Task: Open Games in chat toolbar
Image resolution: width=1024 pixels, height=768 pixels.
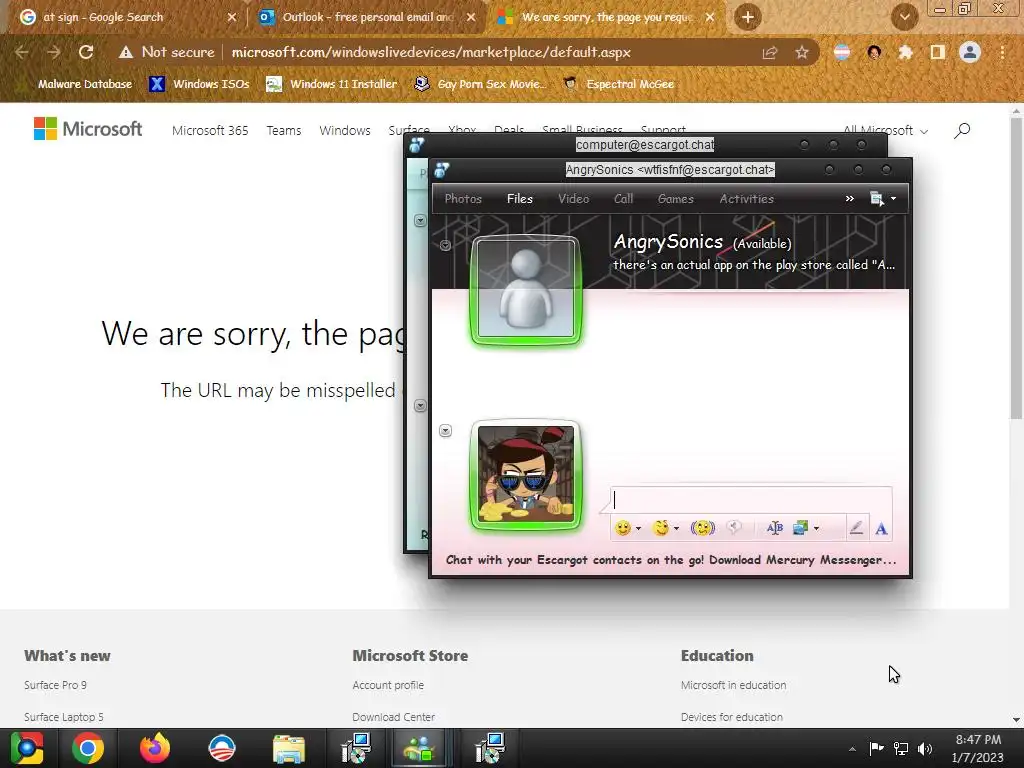Action: click(x=675, y=199)
